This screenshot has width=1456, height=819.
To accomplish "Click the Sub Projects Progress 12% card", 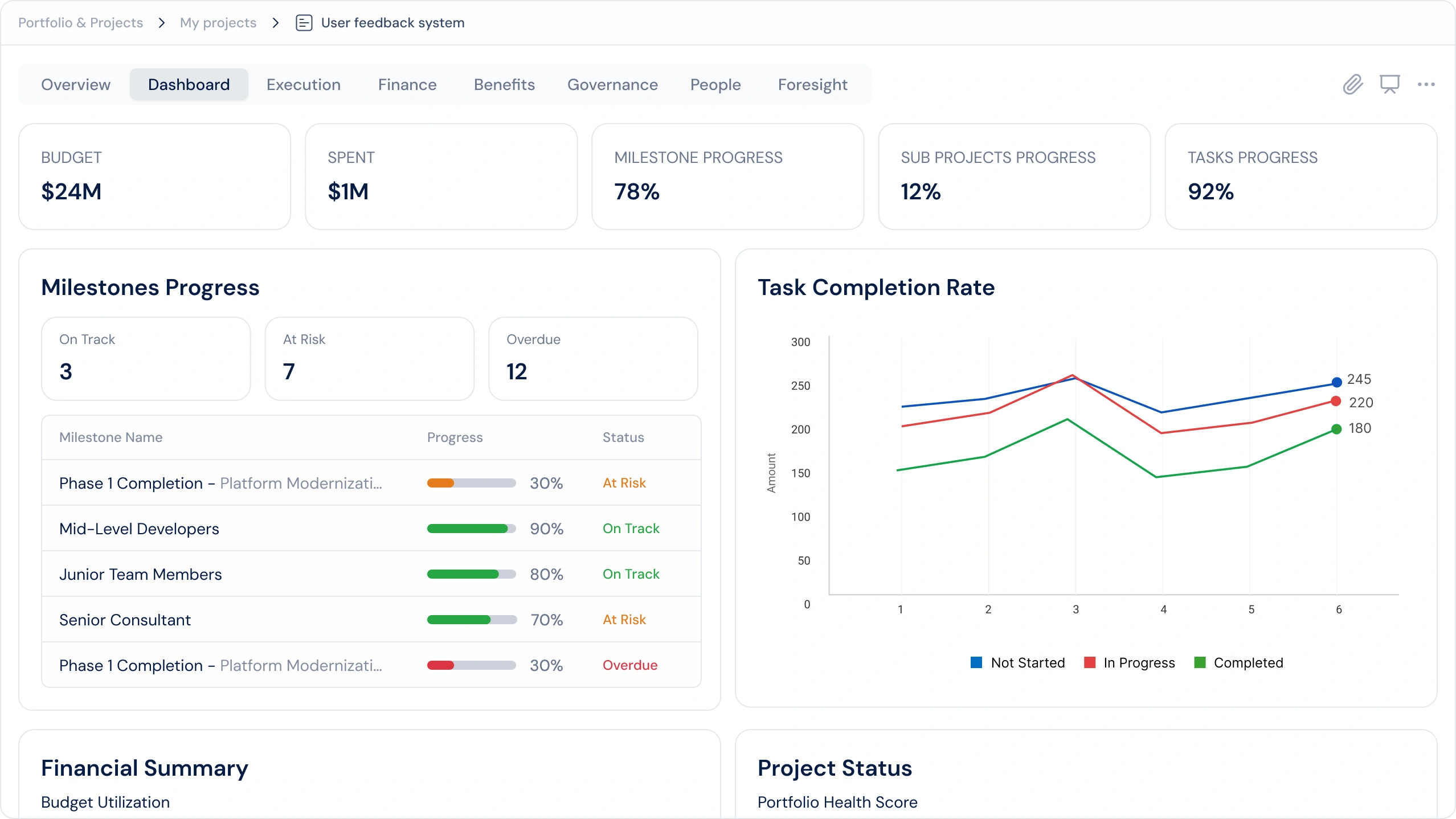I will point(1015,177).
